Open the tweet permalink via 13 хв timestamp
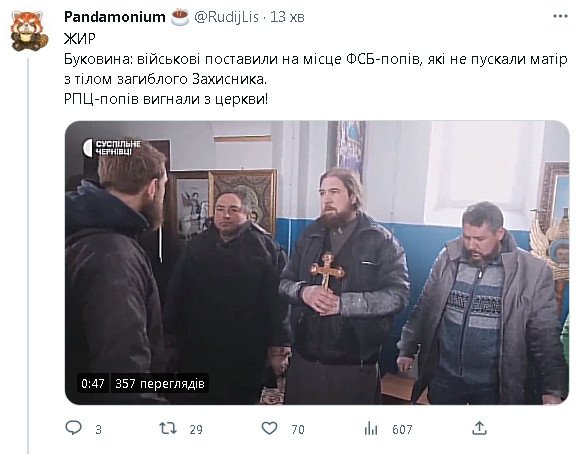Image resolution: width=579 pixels, height=454 pixels. coord(287,17)
